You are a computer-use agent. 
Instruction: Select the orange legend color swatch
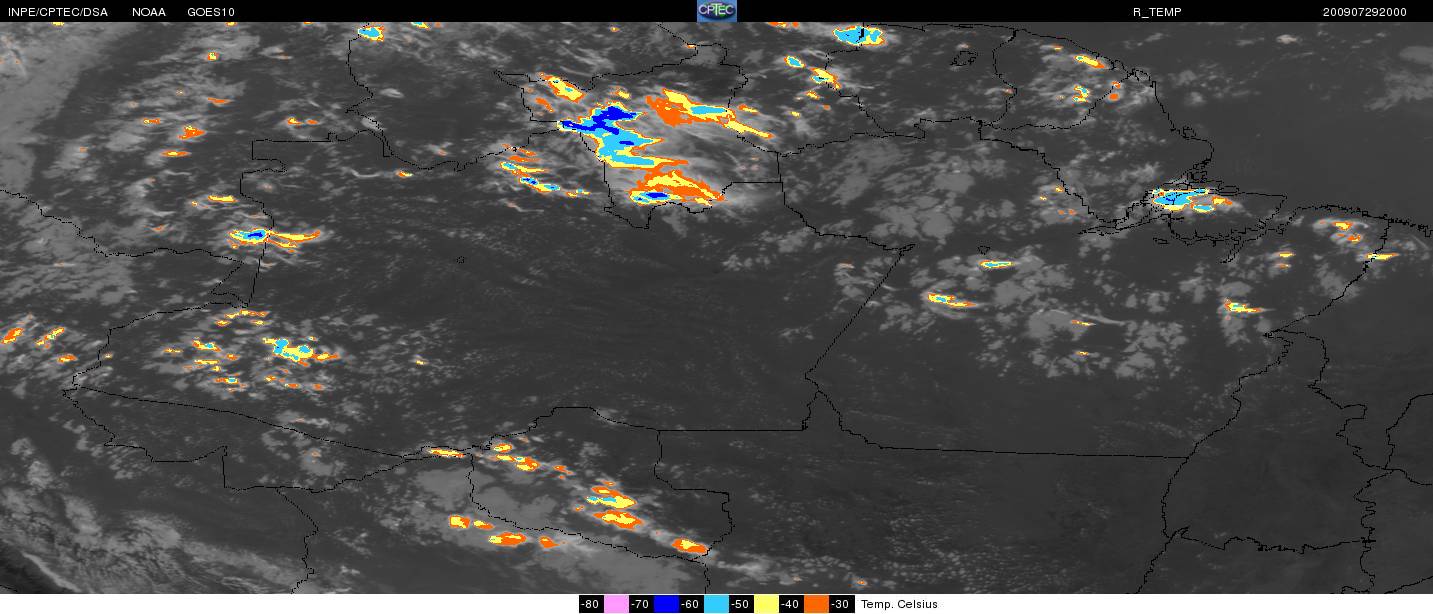click(816, 604)
